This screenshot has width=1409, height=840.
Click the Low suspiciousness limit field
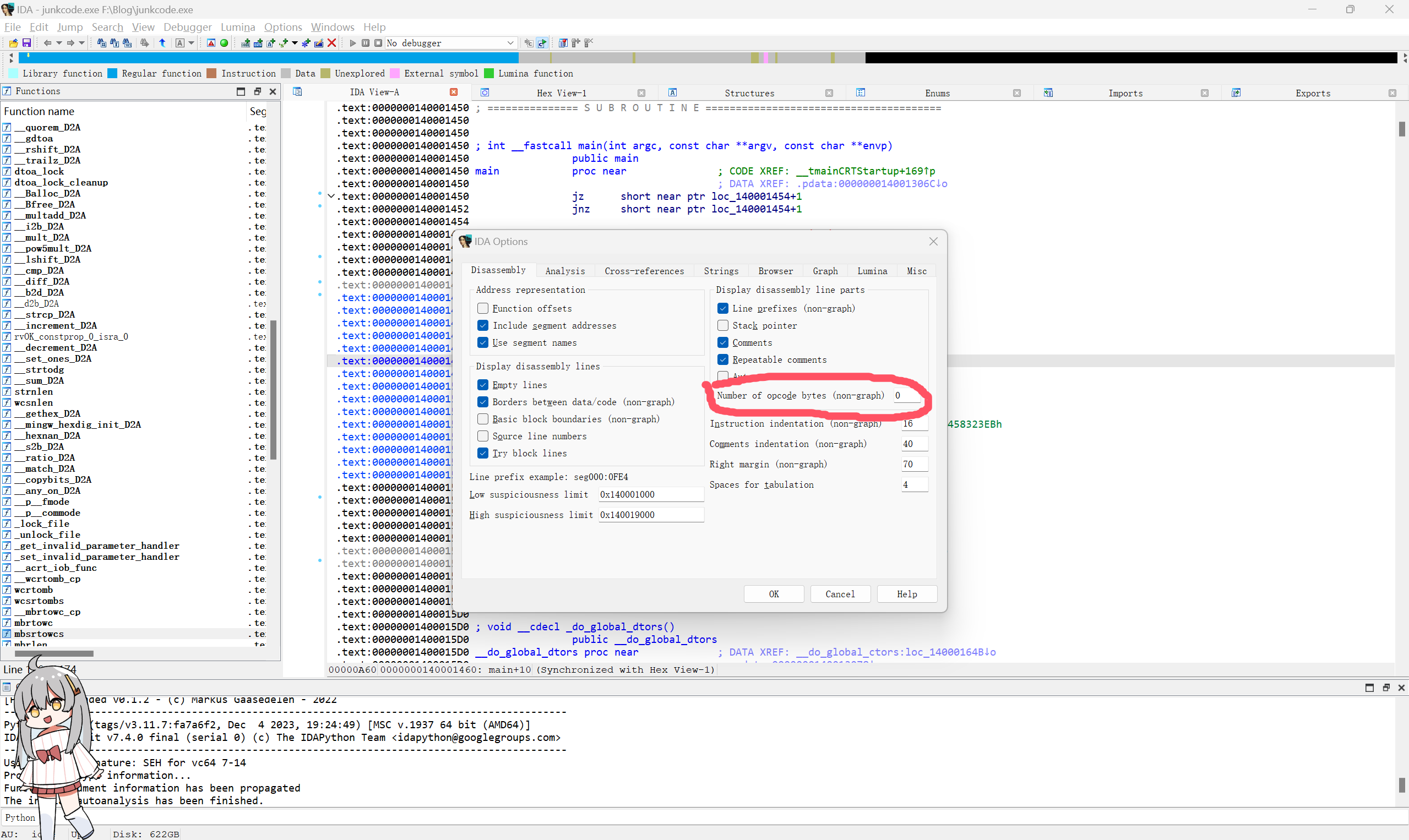(651, 494)
